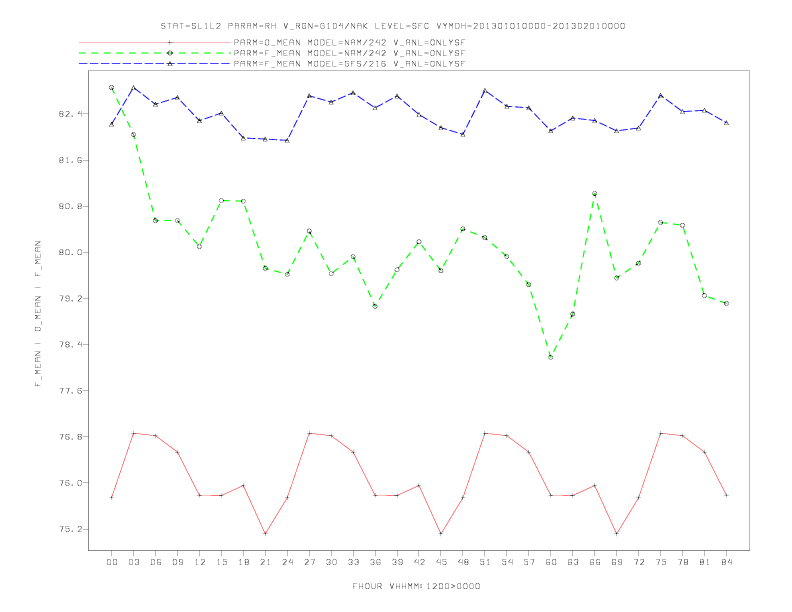
Task: Click the x-axis tick label 00
Action: pos(112,562)
